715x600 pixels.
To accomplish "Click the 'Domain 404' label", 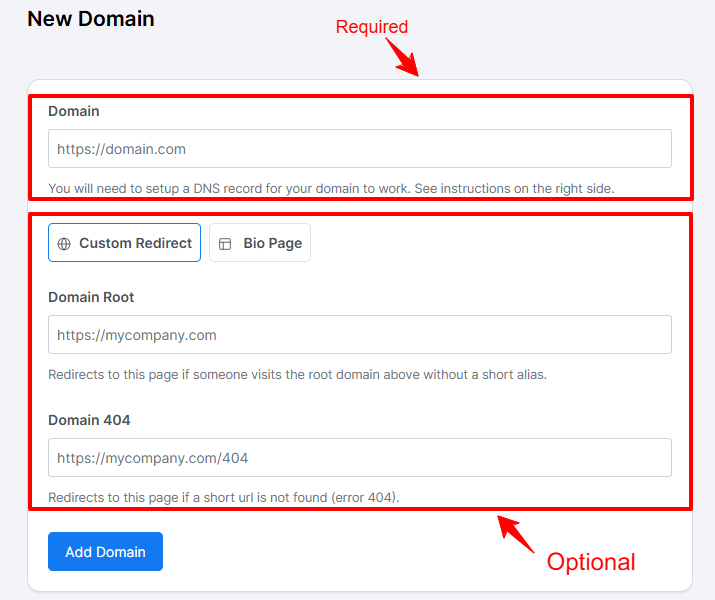I will [89, 420].
